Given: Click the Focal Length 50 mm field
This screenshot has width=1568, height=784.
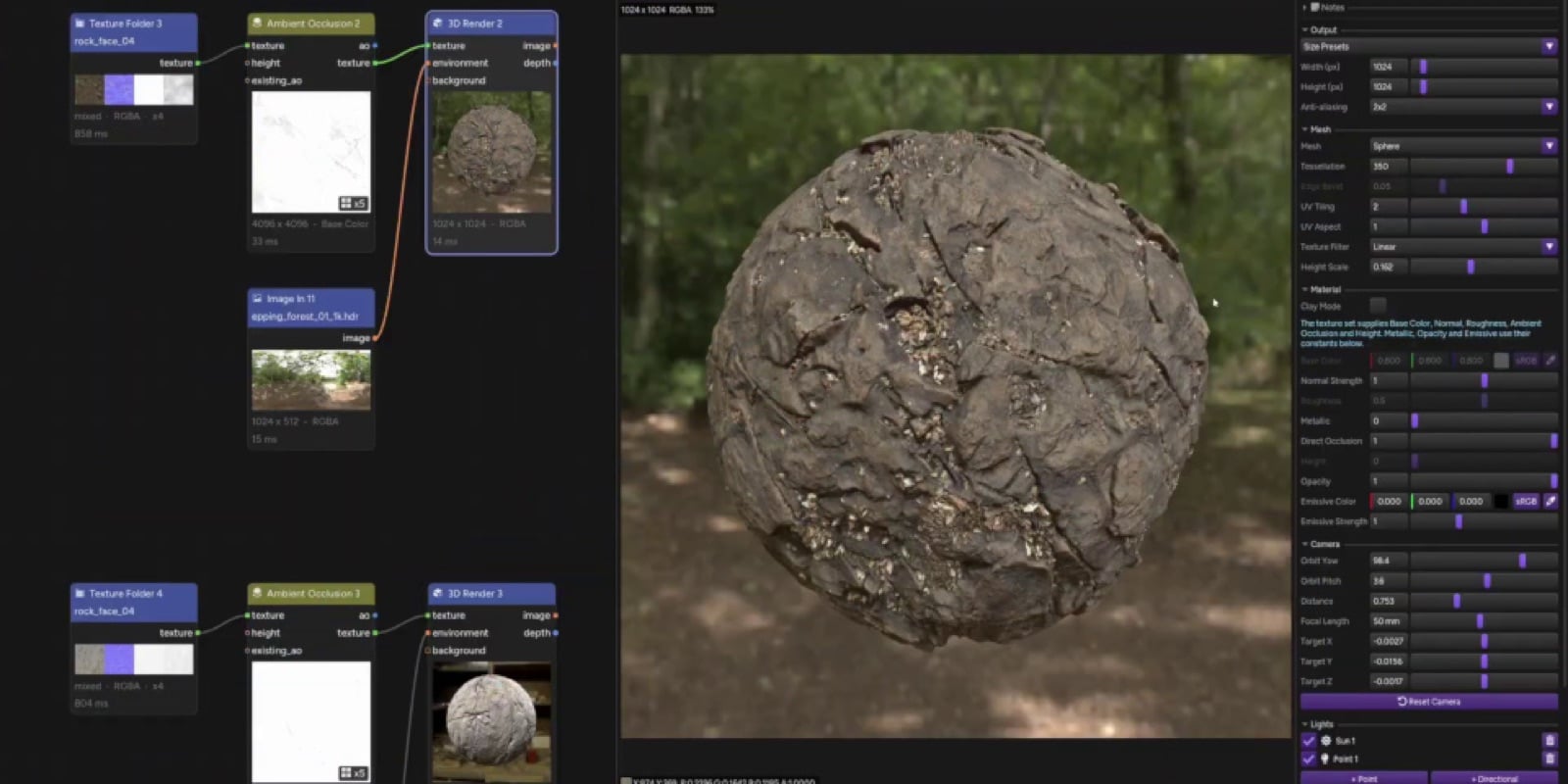Looking at the screenshot, I should [x=1389, y=621].
